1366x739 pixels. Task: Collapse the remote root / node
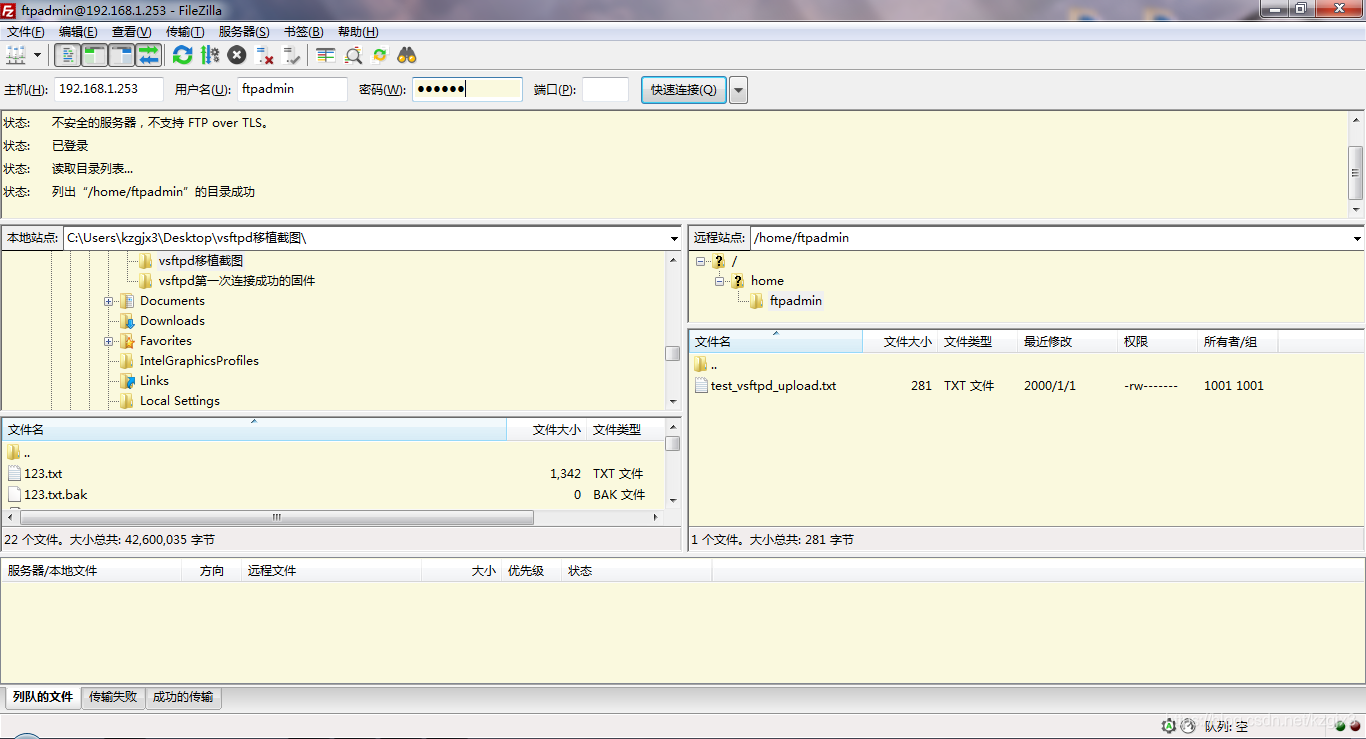pyautogui.click(x=701, y=261)
